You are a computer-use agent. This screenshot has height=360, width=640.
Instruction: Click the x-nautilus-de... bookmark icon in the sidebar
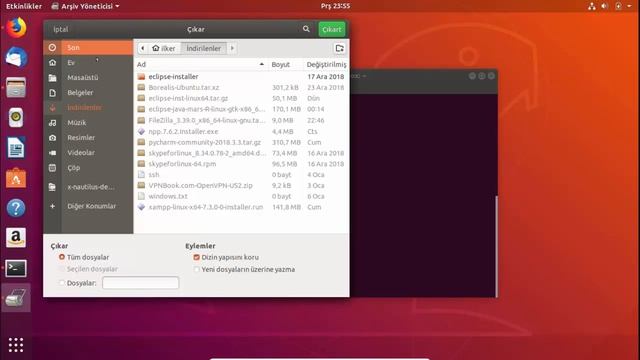(52, 187)
